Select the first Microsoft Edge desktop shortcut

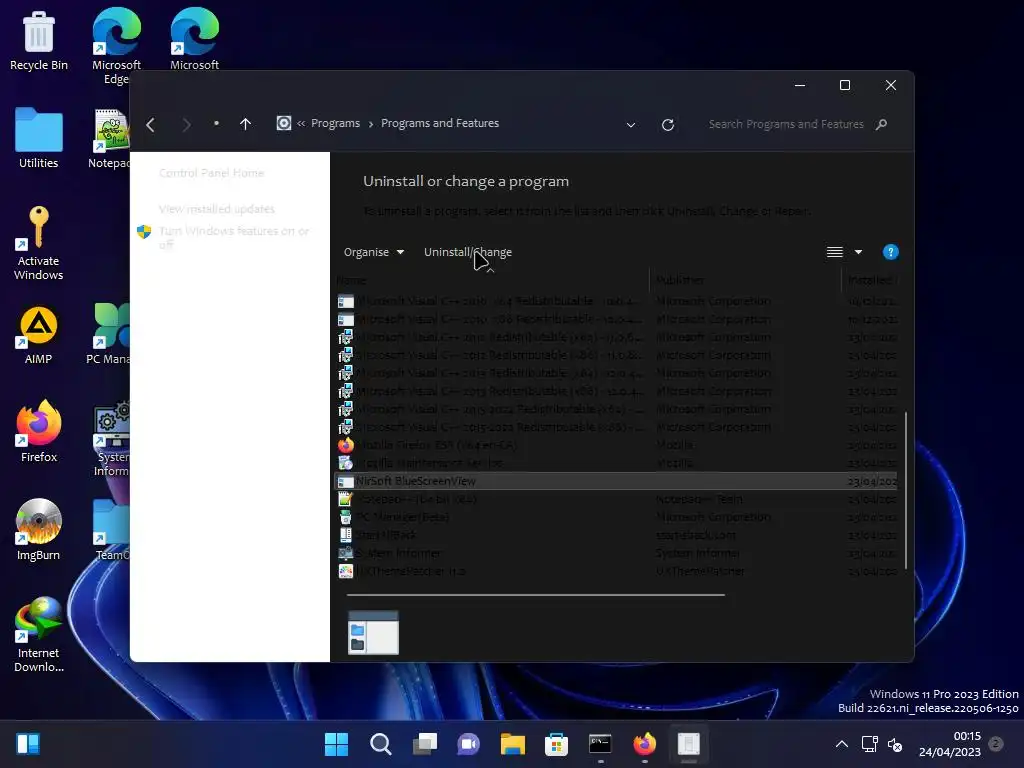pyautogui.click(x=116, y=46)
